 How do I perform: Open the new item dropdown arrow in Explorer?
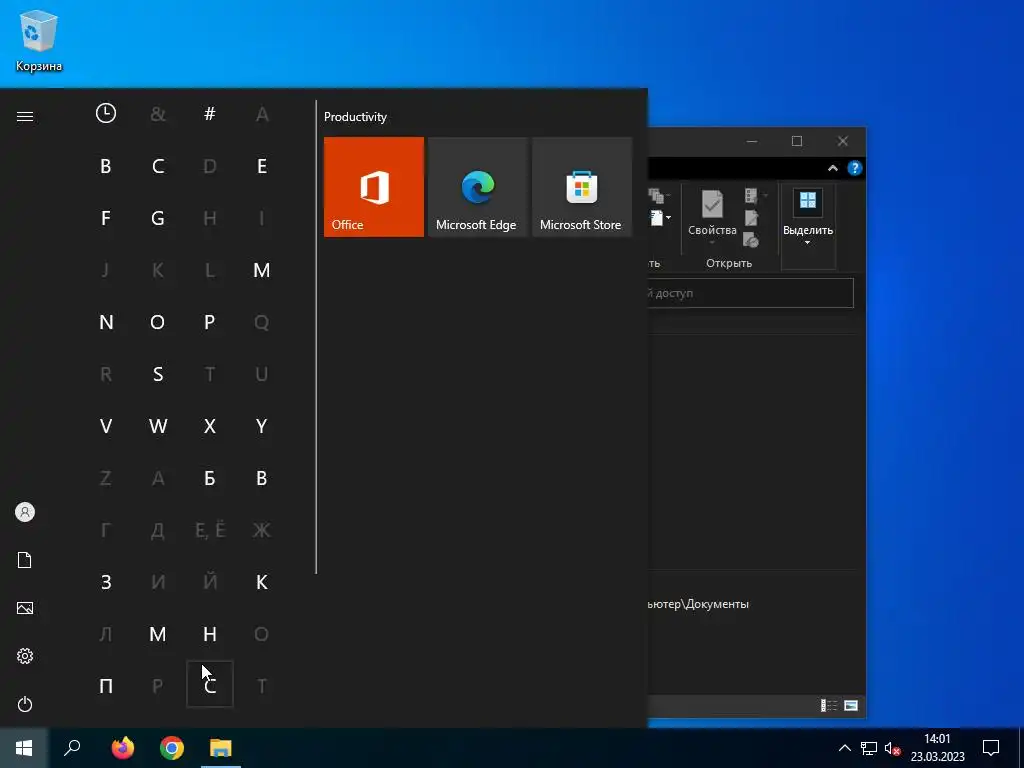(668, 217)
